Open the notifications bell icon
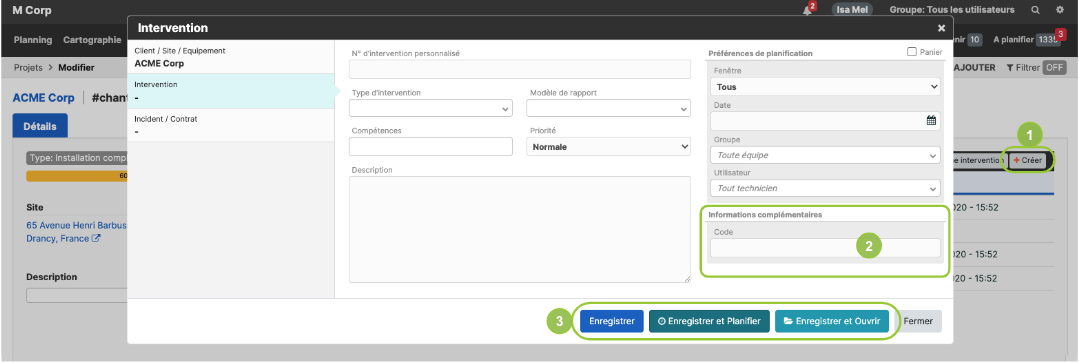This screenshot has height=363, width=1079. click(807, 10)
